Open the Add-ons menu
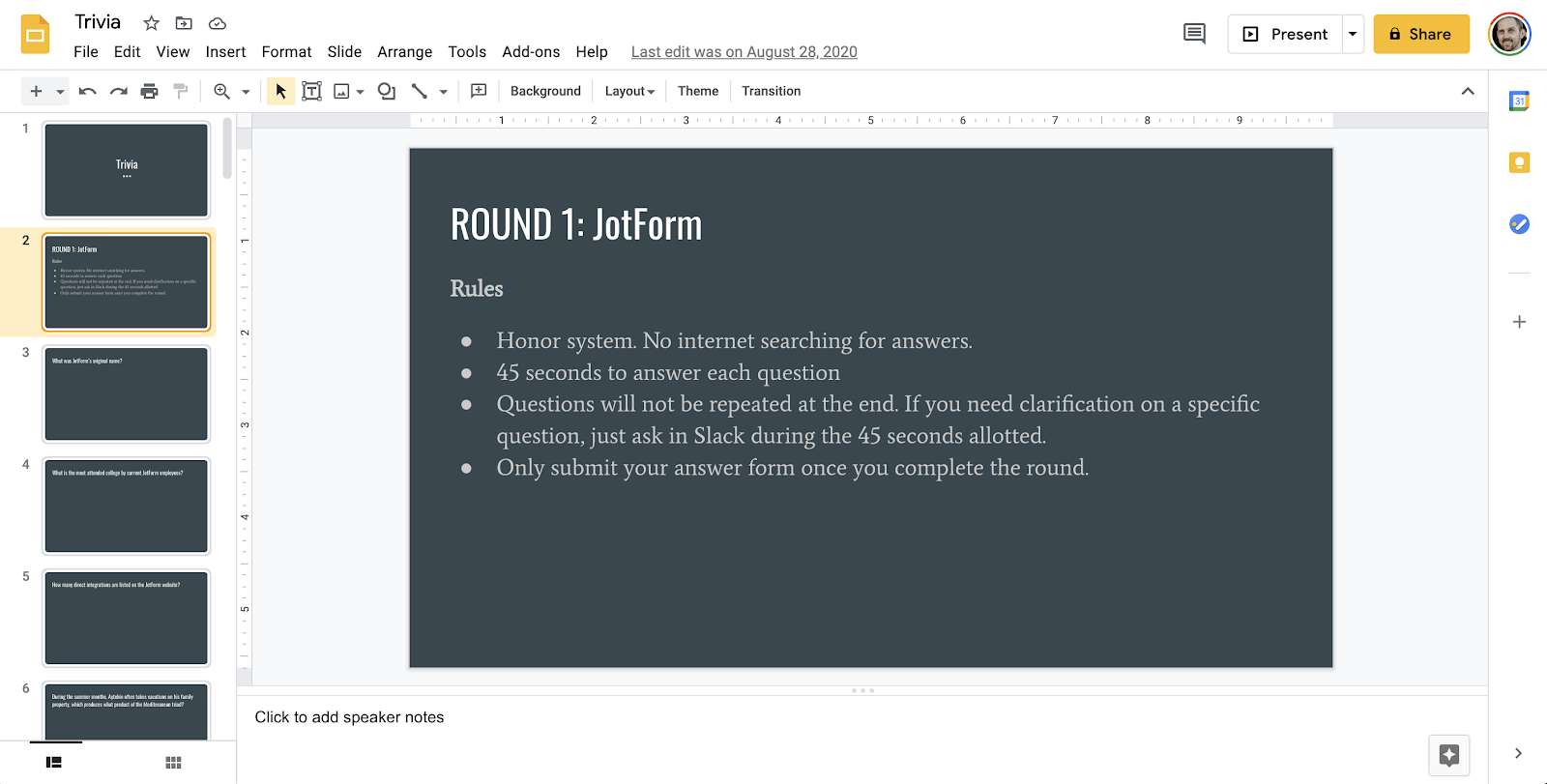Viewport: 1547px width, 784px height. click(531, 52)
